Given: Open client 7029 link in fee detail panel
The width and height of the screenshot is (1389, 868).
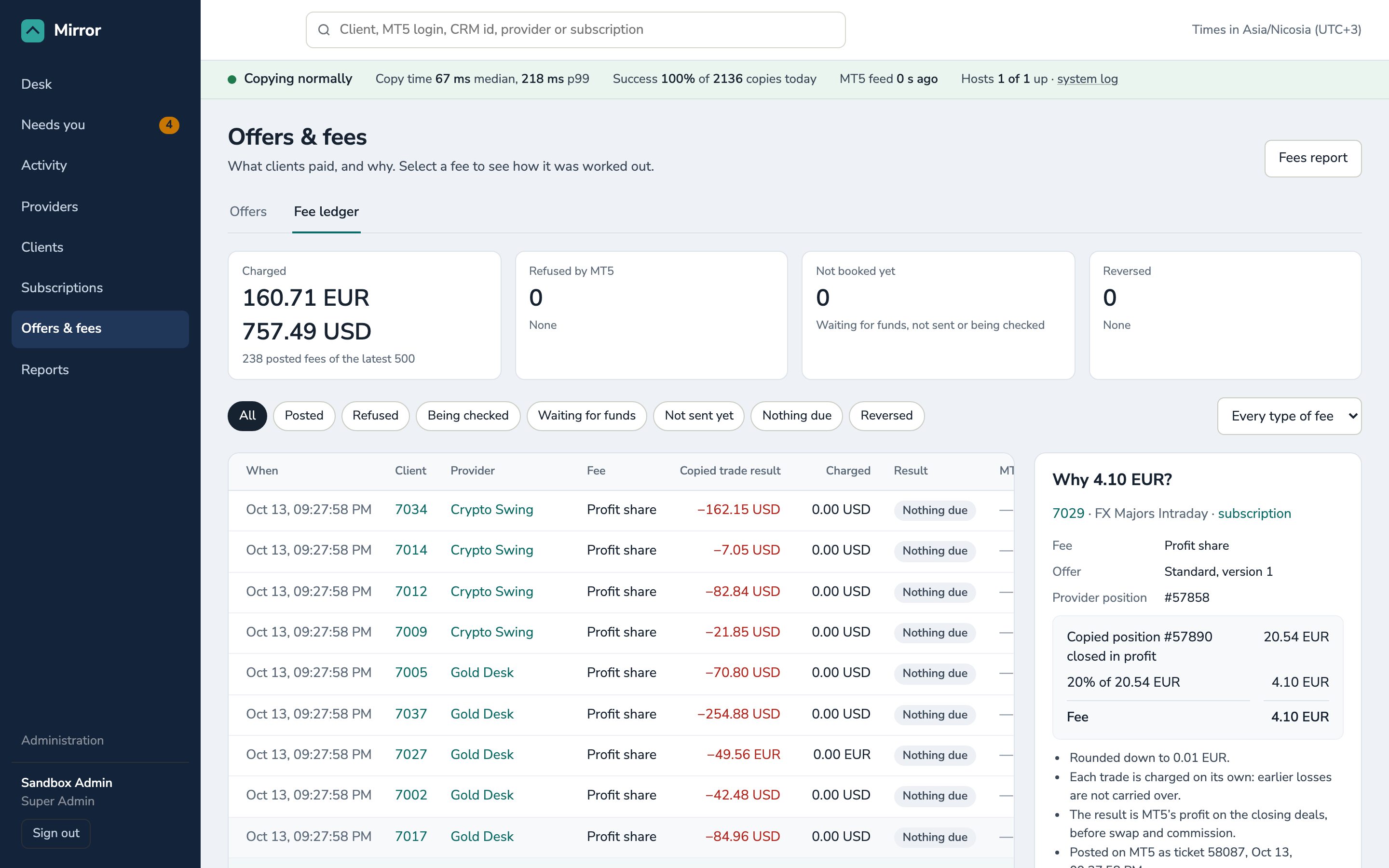Looking at the screenshot, I should tap(1068, 514).
